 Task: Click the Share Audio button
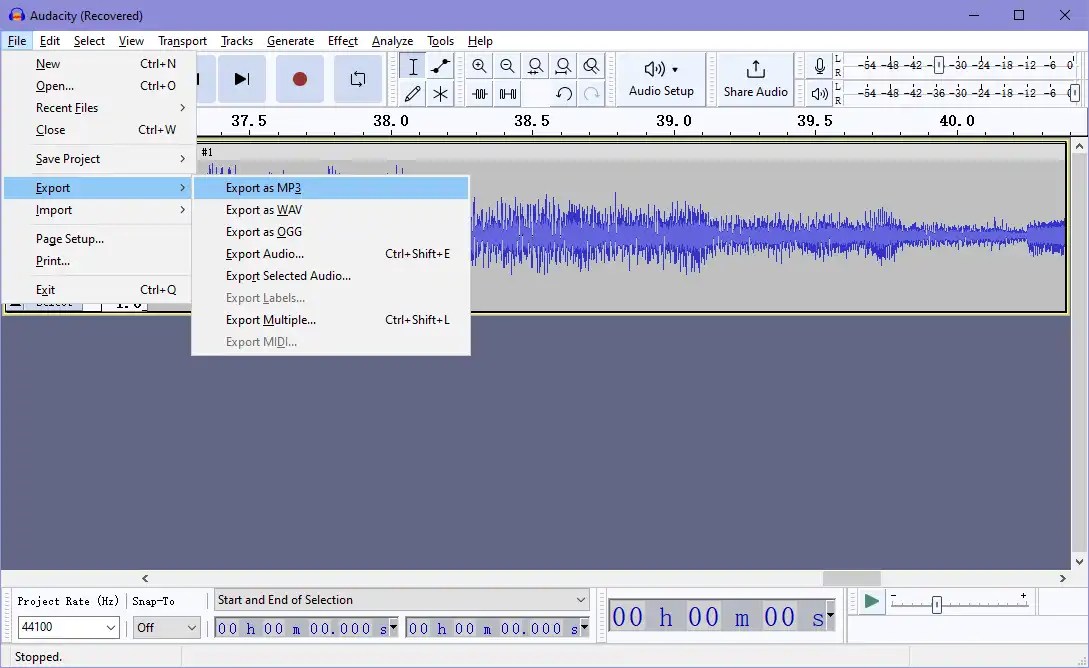click(x=755, y=79)
